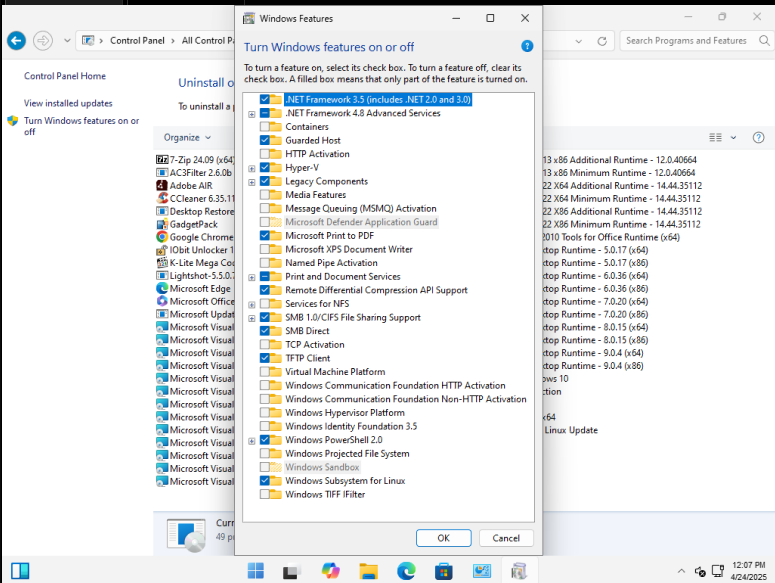The height and width of the screenshot is (583, 775).
Task: Select Microsoft XPS Document Writer row
Action: pos(348,250)
